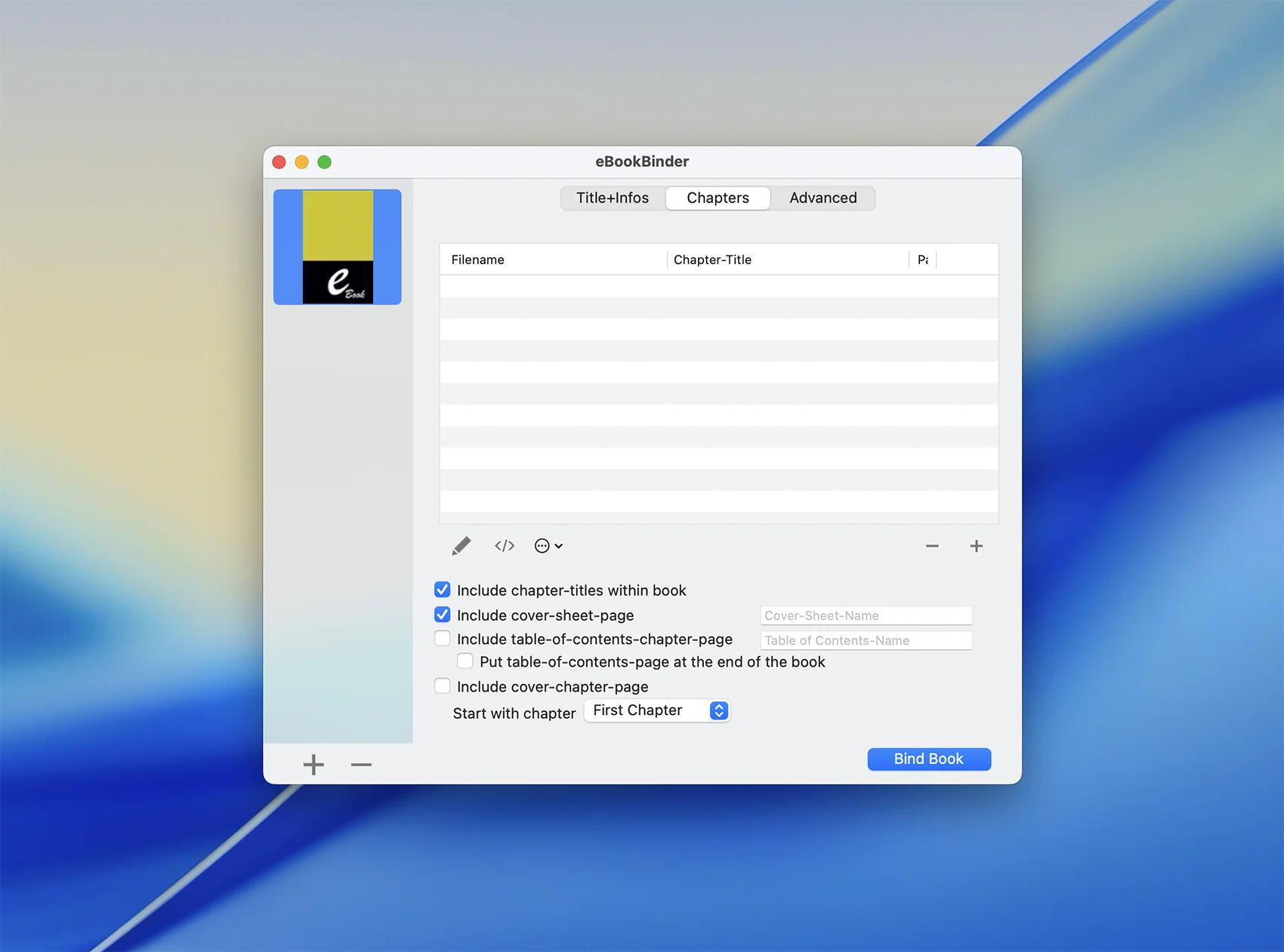Click the plus icon to add a chapter
This screenshot has height=952, width=1284.
coord(976,546)
